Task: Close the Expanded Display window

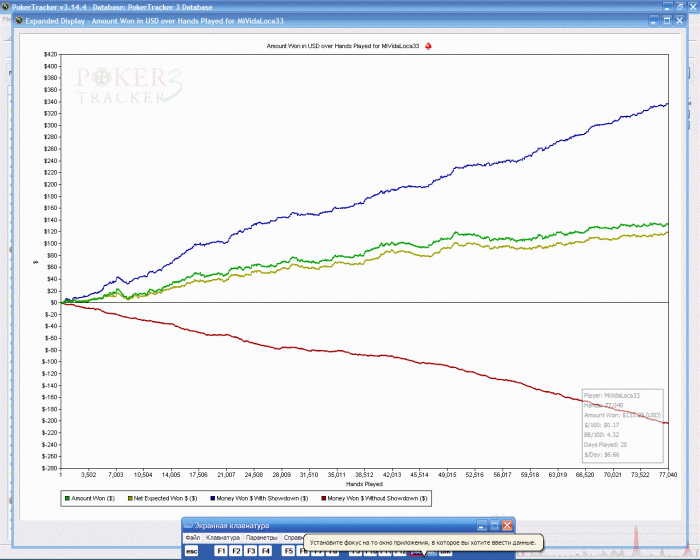Action: tap(679, 21)
